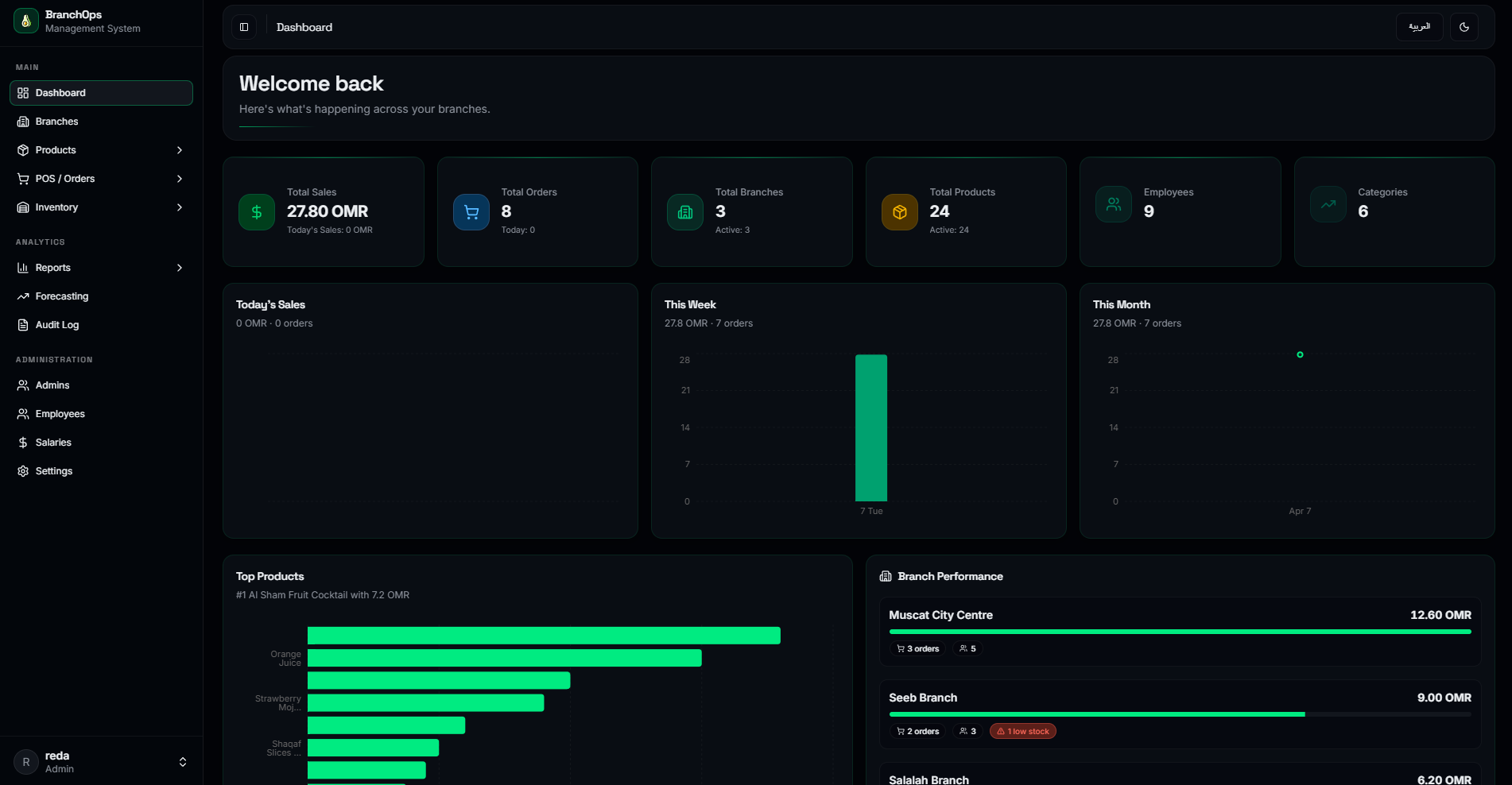Open the Products menu item
Viewport: 1512px width, 785px height.
pyautogui.click(x=101, y=150)
